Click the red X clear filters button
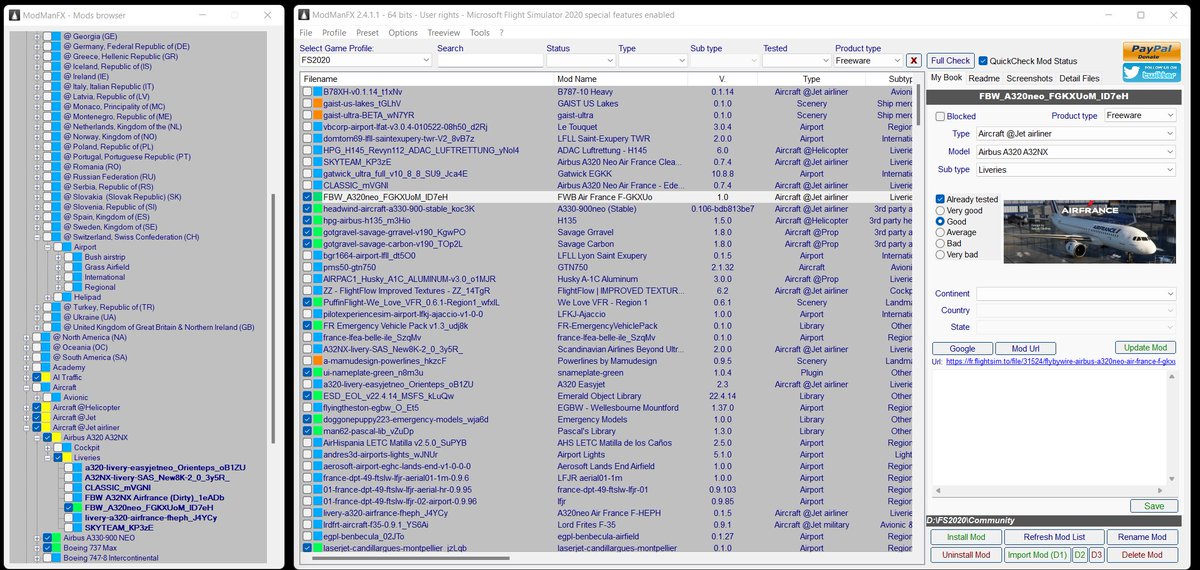Viewport: 1200px width, 570px height. tap(914, 61)
